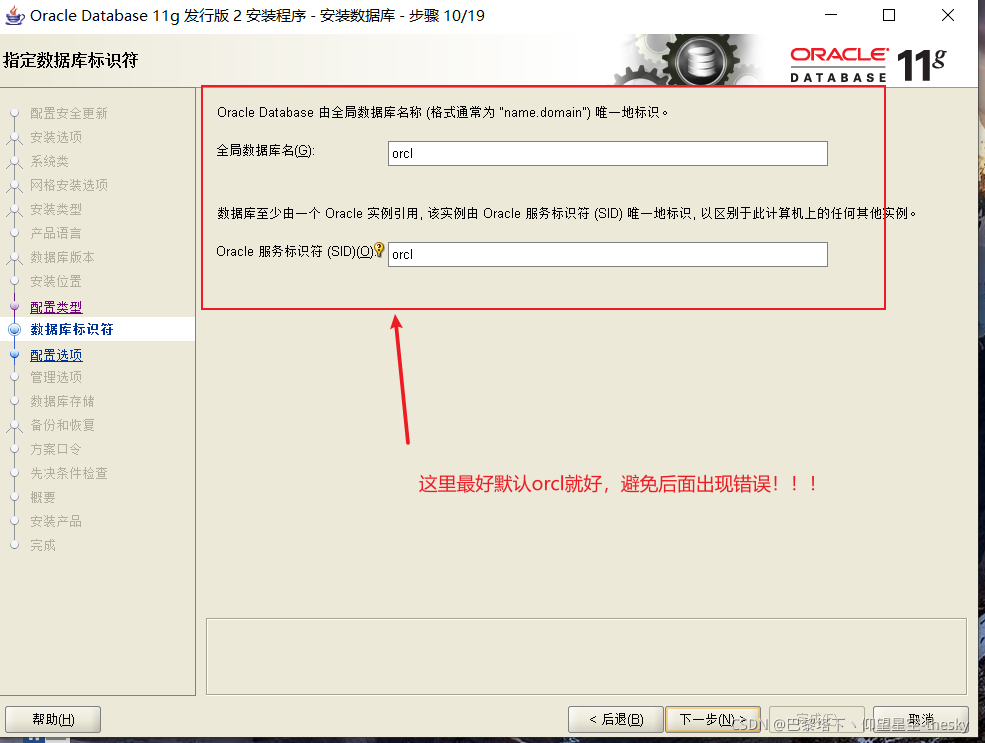Click the 取消 button

[x=919, y=719]
